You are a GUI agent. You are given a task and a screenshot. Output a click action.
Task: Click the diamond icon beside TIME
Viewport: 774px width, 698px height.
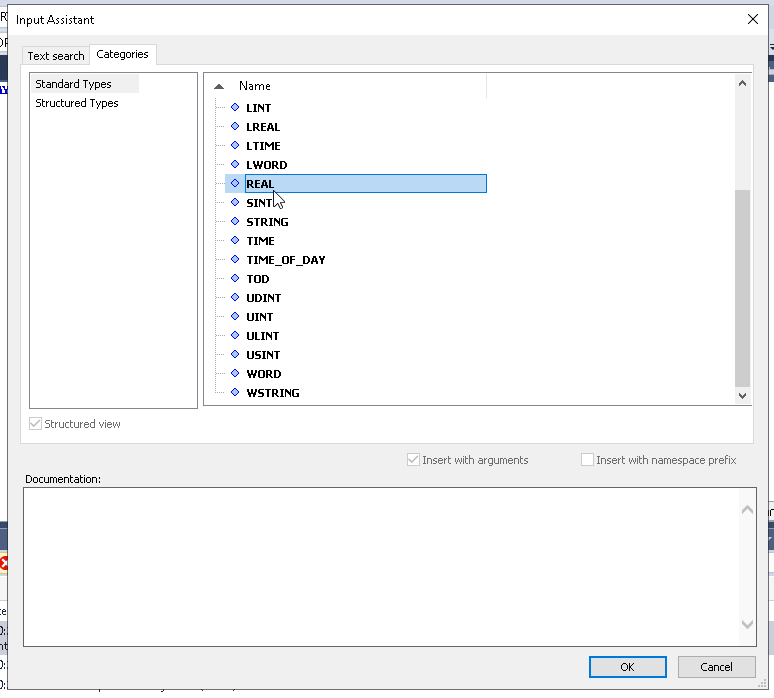[235, 240]
